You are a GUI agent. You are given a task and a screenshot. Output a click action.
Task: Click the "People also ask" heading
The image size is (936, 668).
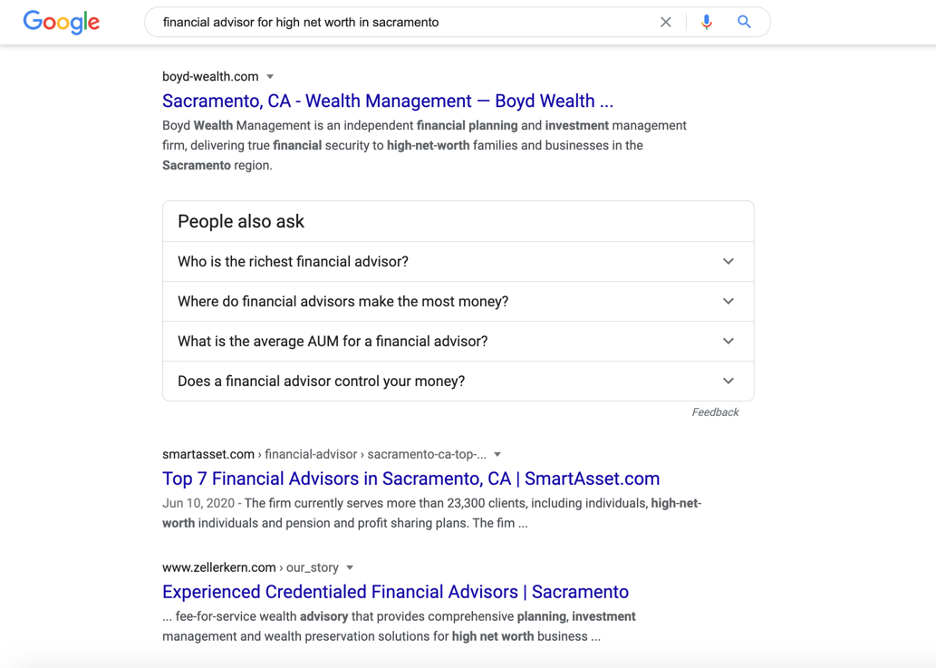coord(241,222)
